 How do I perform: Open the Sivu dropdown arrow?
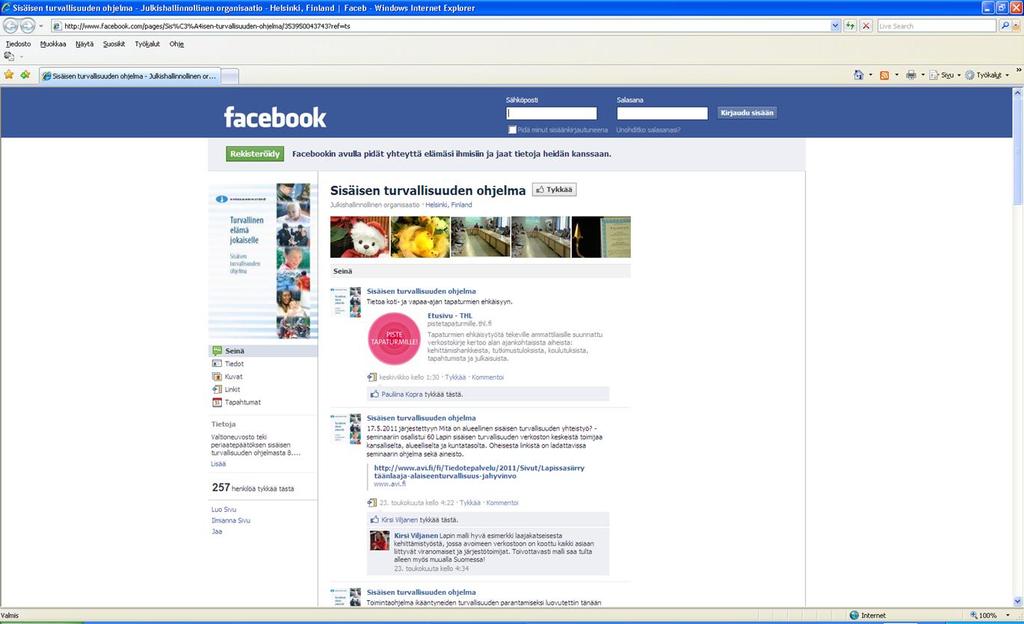(x=958, y=75)
